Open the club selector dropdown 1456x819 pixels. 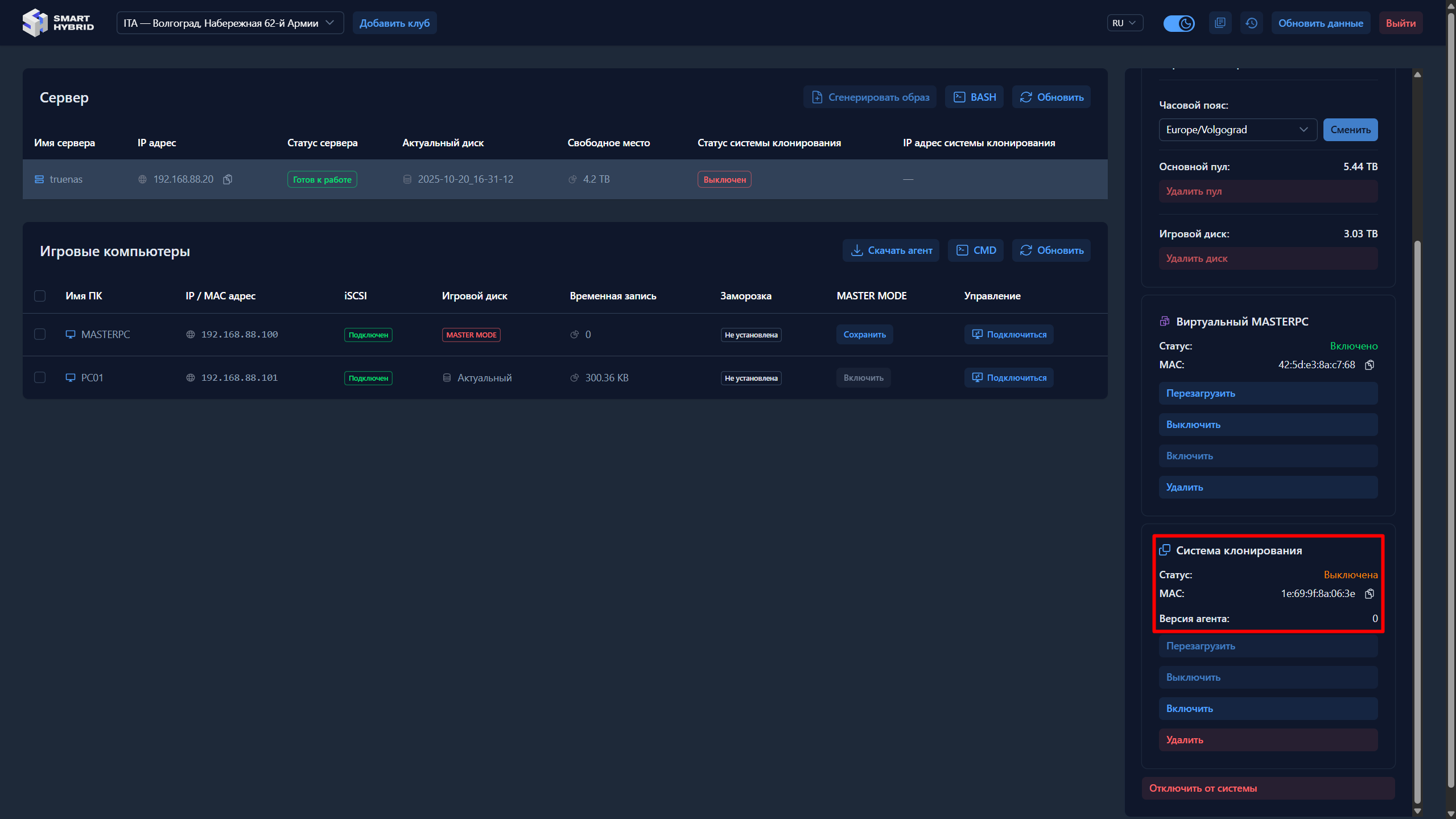pos(230,23)
